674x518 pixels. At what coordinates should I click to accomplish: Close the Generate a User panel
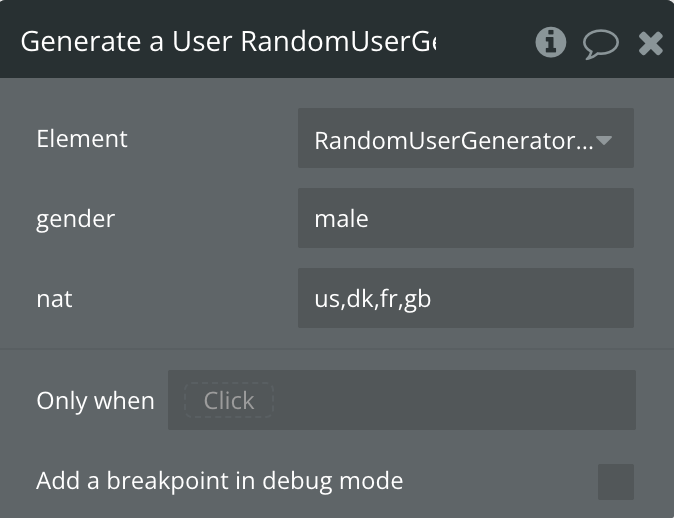[651, 43]
